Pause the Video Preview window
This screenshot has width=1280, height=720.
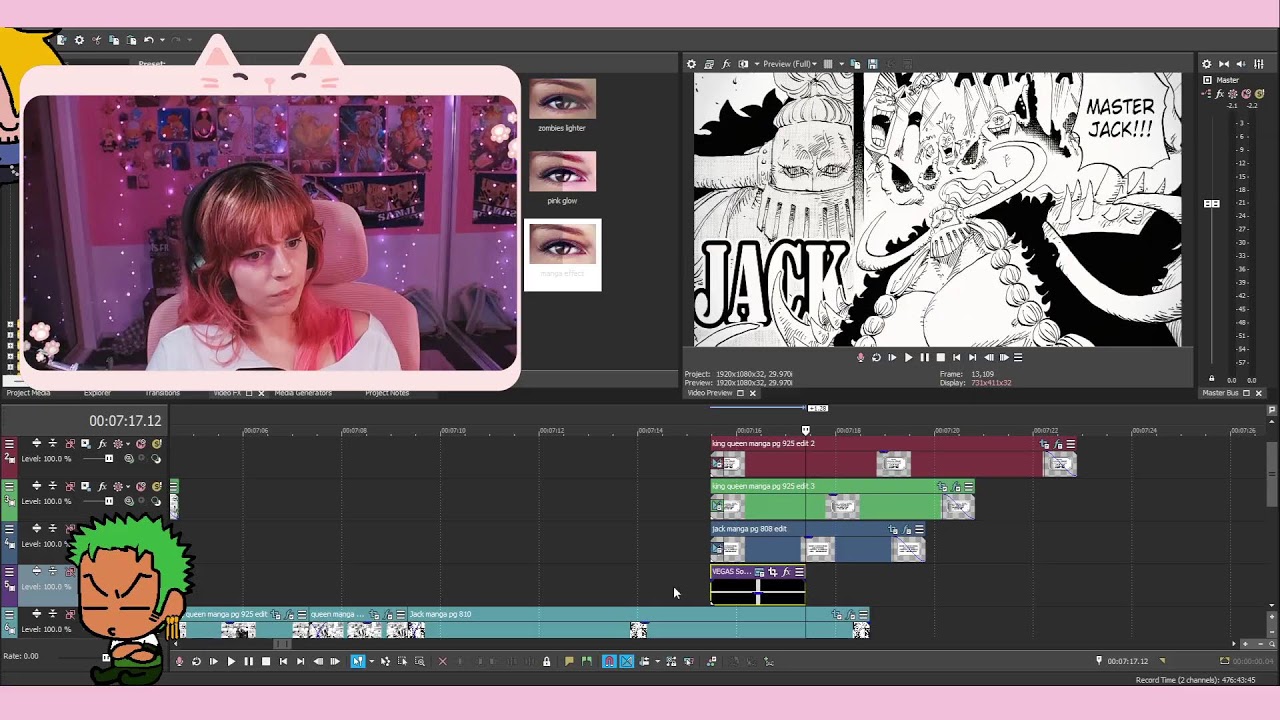(x=924, y=357)
